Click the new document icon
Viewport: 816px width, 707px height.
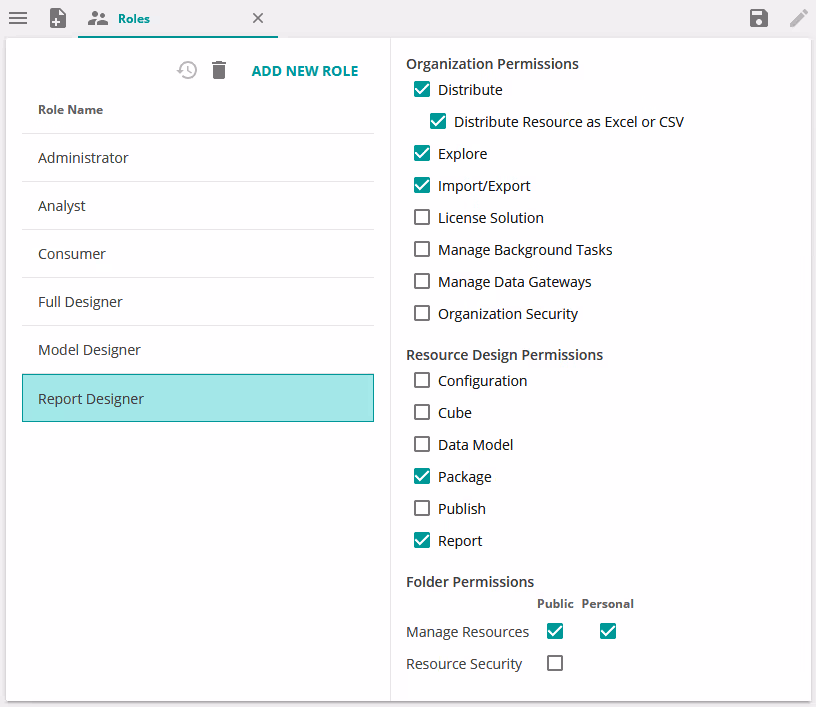coord(58,18)
